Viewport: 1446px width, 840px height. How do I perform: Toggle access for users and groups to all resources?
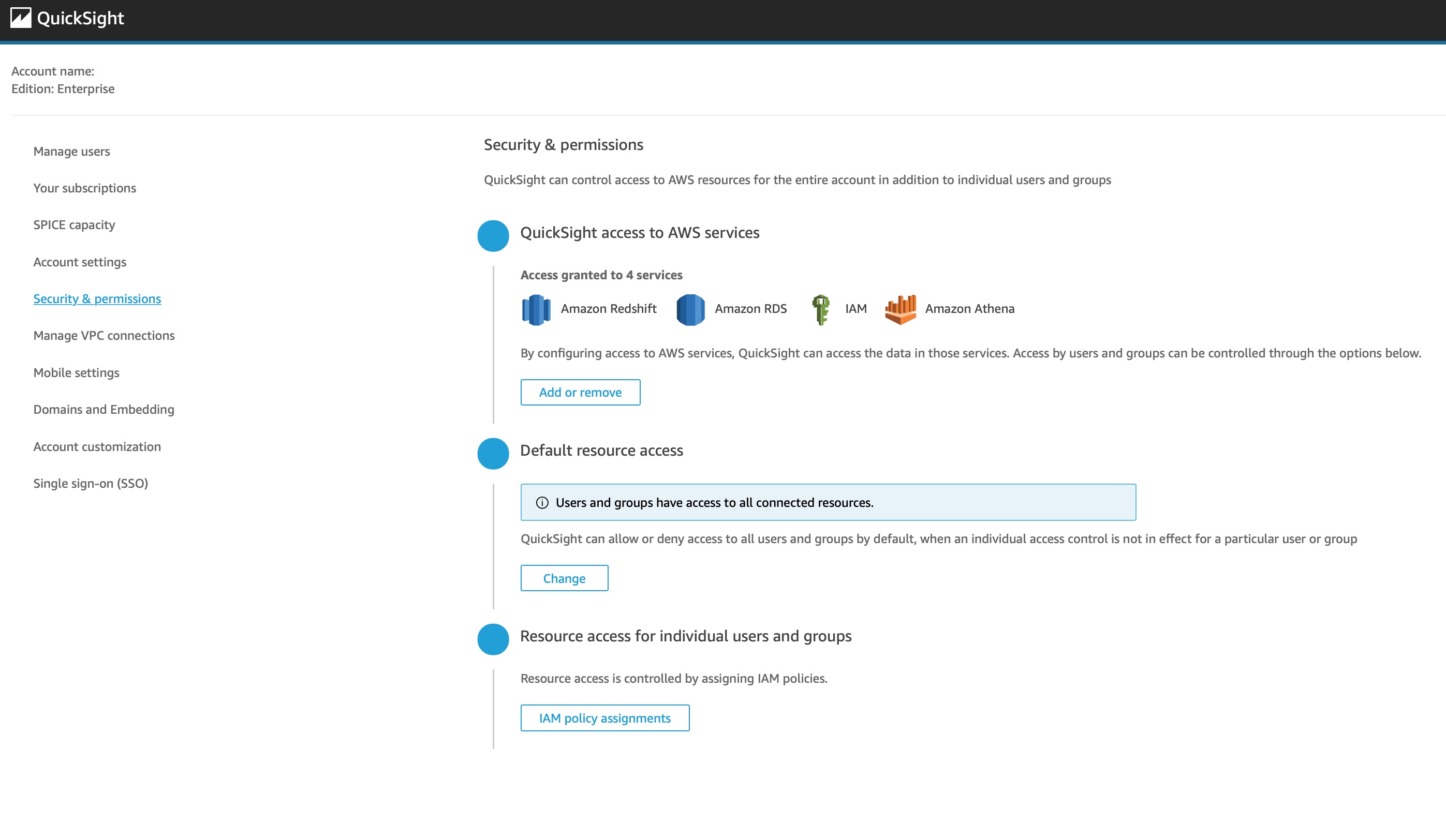(564, 578)
